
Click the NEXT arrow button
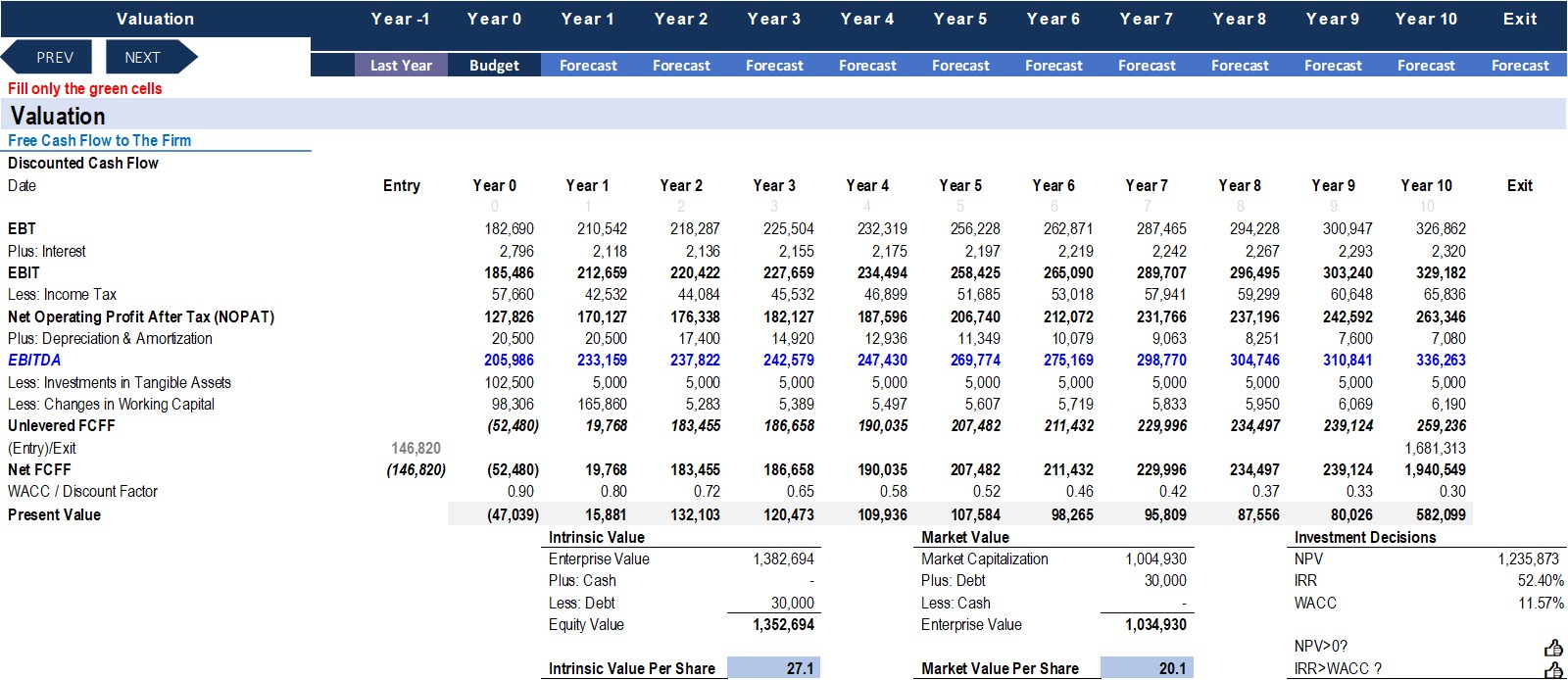151,57
